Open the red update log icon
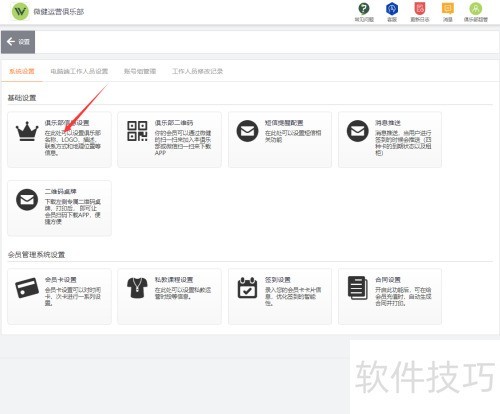The image size is (500, 414). click(x=420, y=9)
